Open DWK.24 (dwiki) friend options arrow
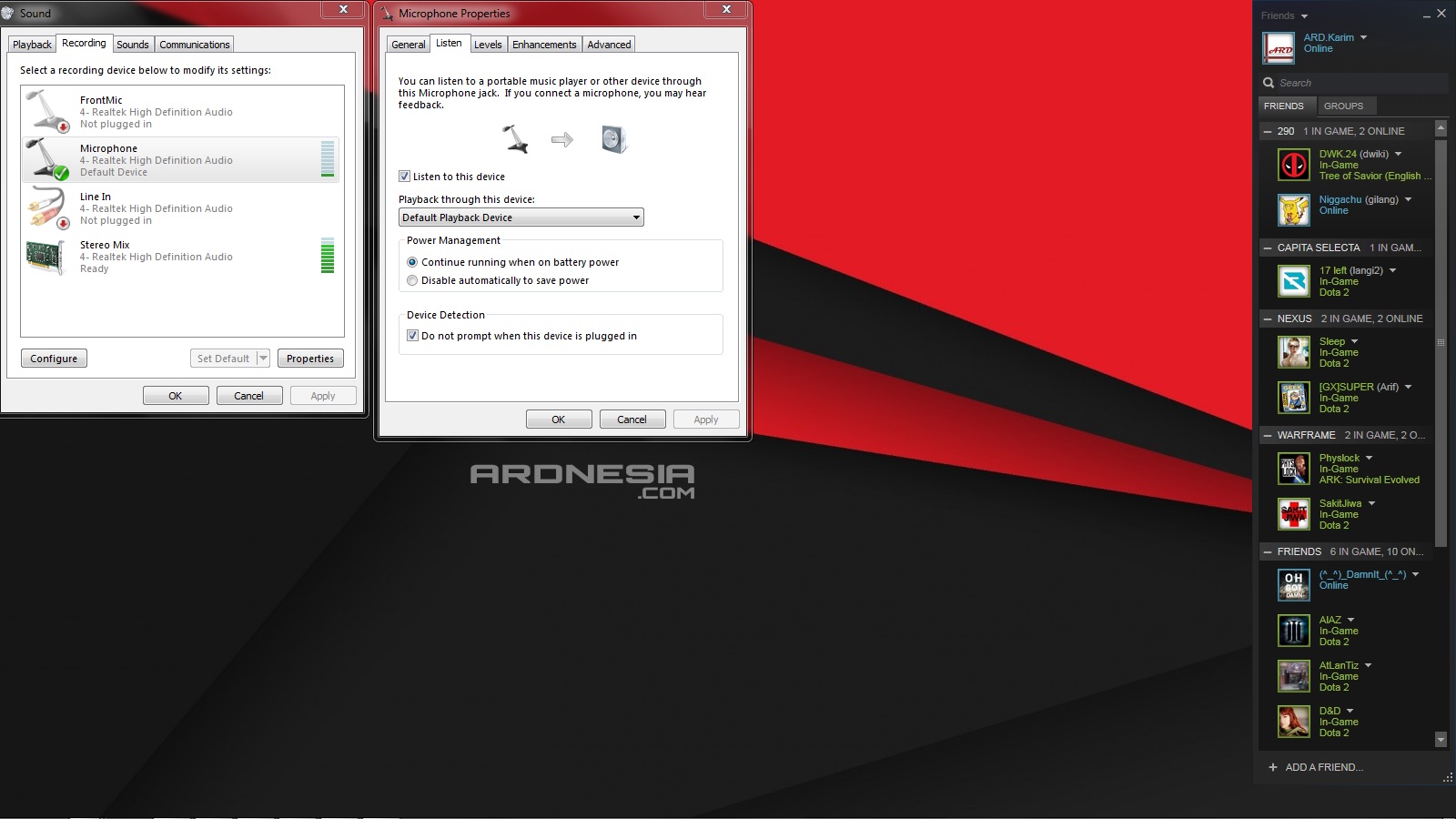The width and height of the screenshot is (1456, 819). pos(1399,154)
